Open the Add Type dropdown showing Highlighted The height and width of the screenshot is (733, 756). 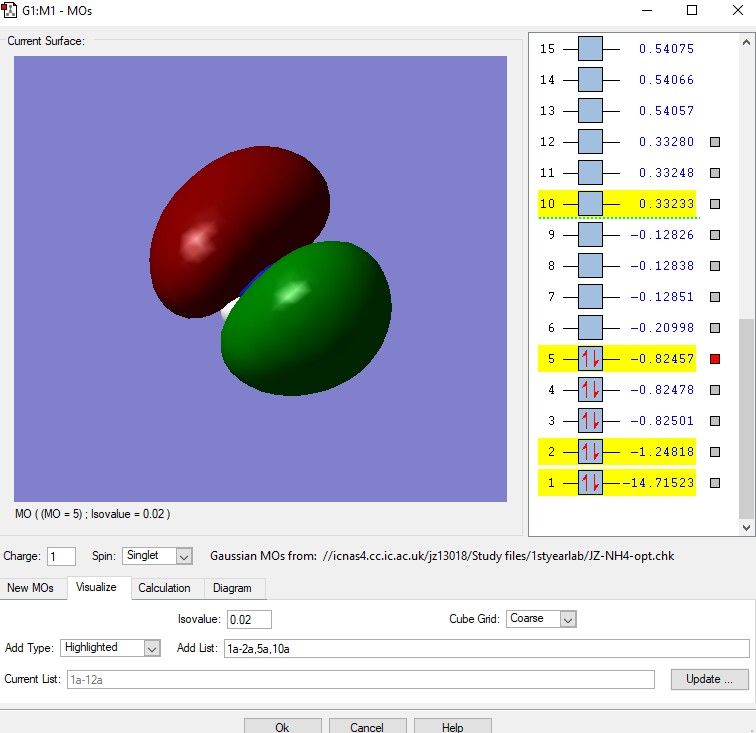click(110, 648)
